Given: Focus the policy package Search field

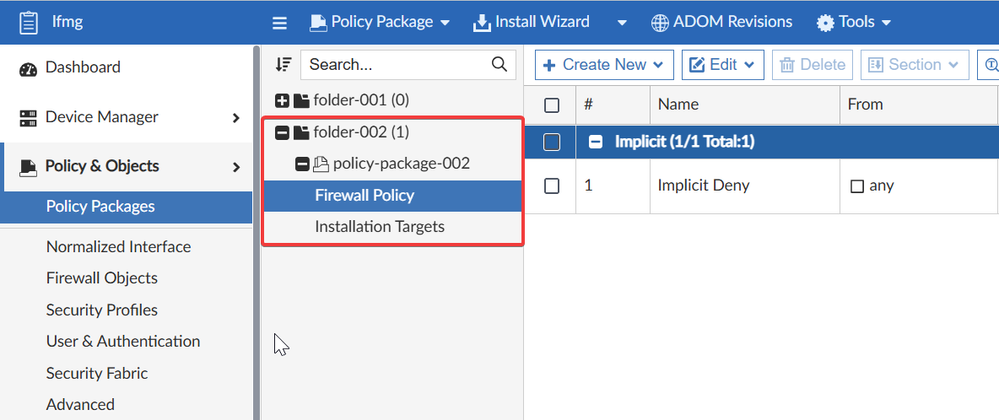Looking at the screenshot, I should [397, 64].
